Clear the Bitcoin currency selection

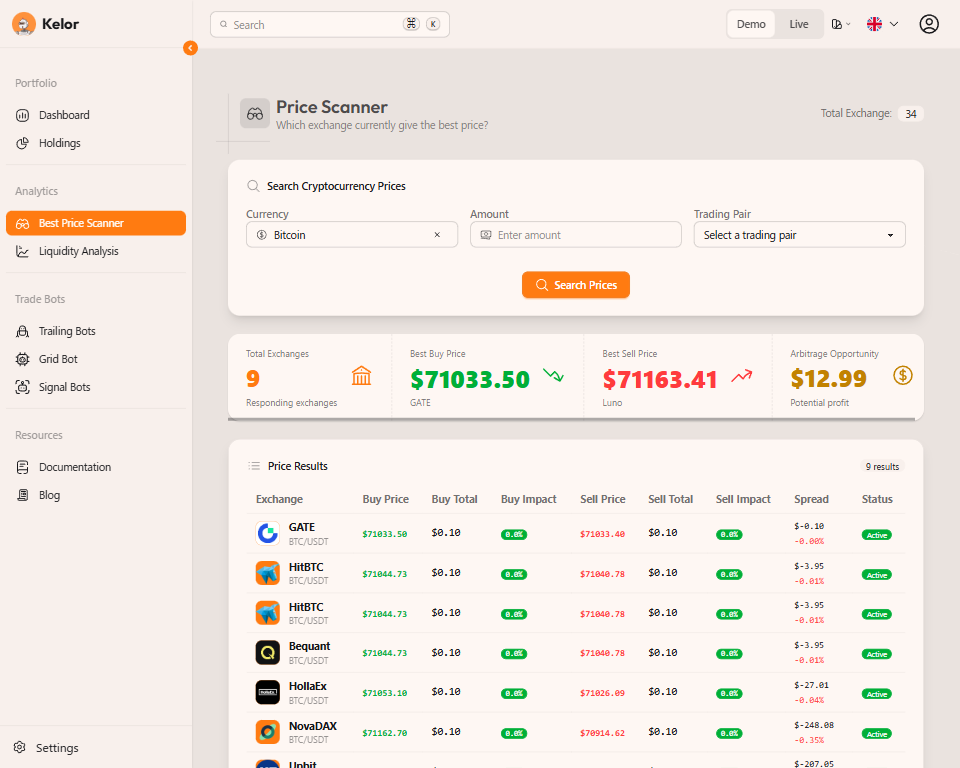(x=437, y=235)
